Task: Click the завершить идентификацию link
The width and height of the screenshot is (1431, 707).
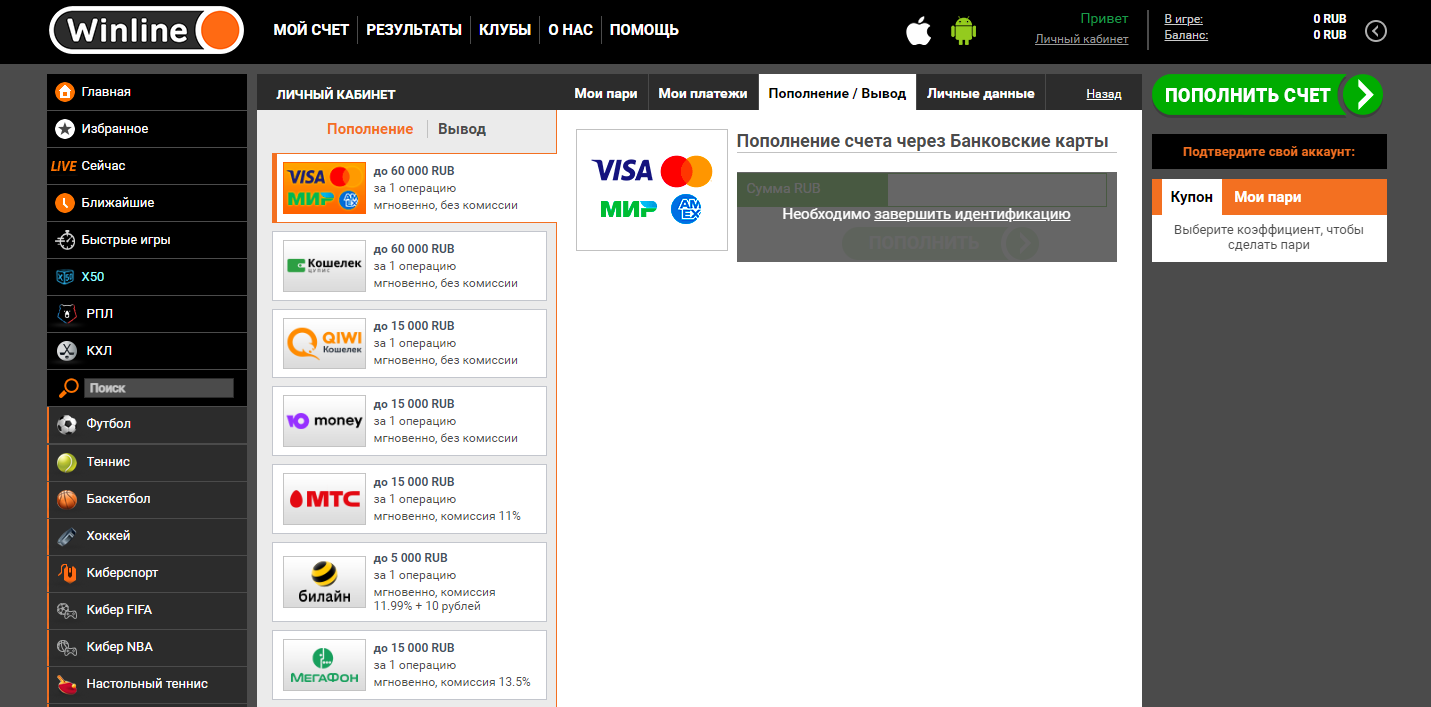Action: [972, 214]
